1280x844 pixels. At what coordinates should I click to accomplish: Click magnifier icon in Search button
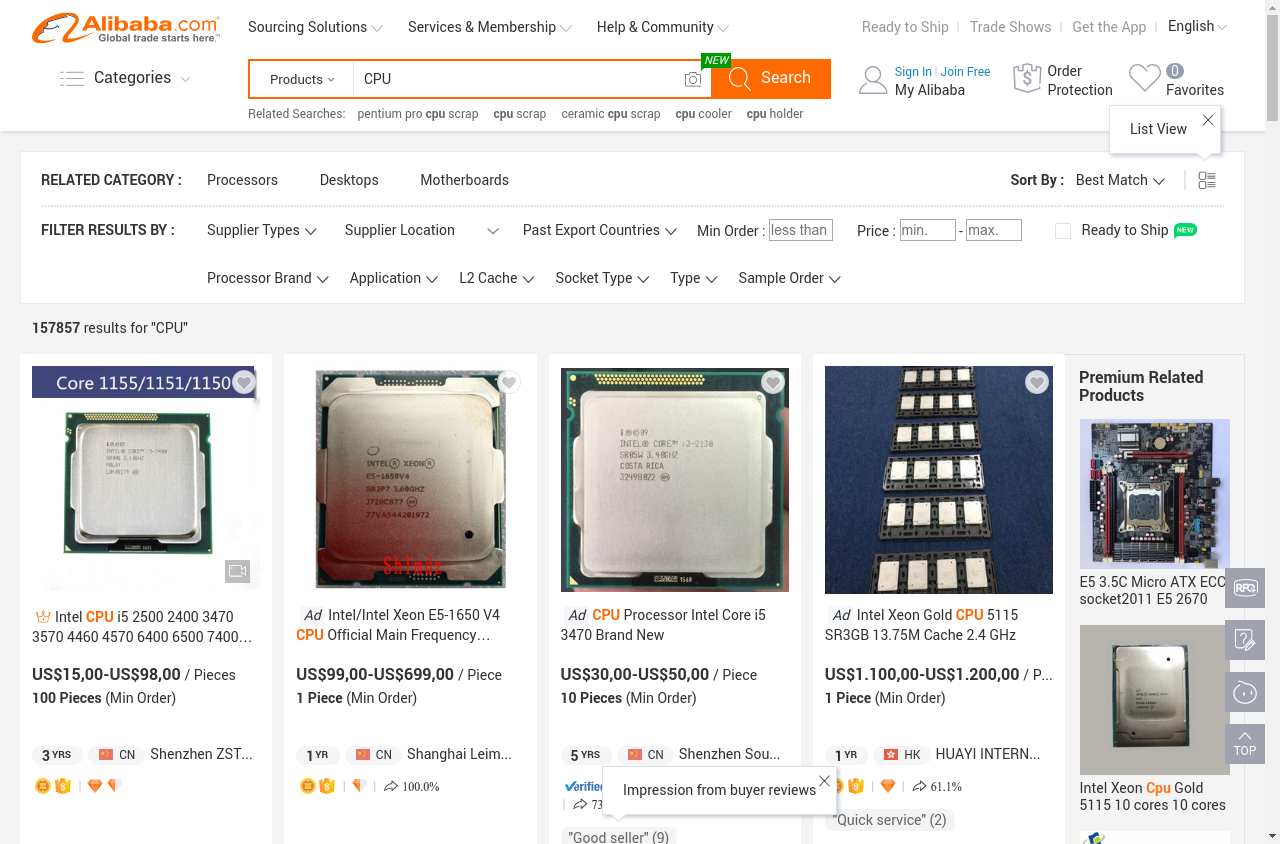coord(740,79)
